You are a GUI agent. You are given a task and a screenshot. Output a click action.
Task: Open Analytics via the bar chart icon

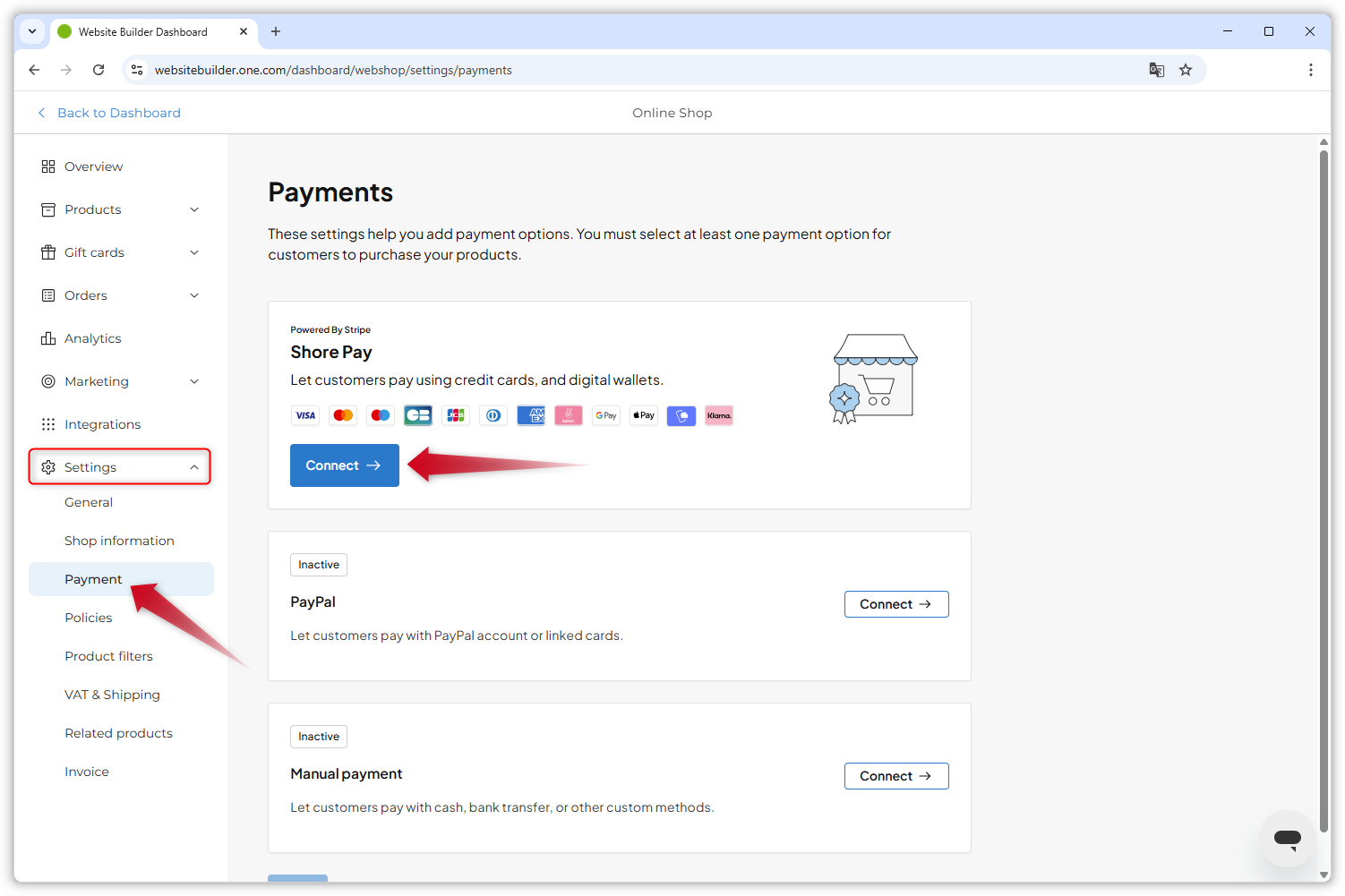tap(48, 337)
